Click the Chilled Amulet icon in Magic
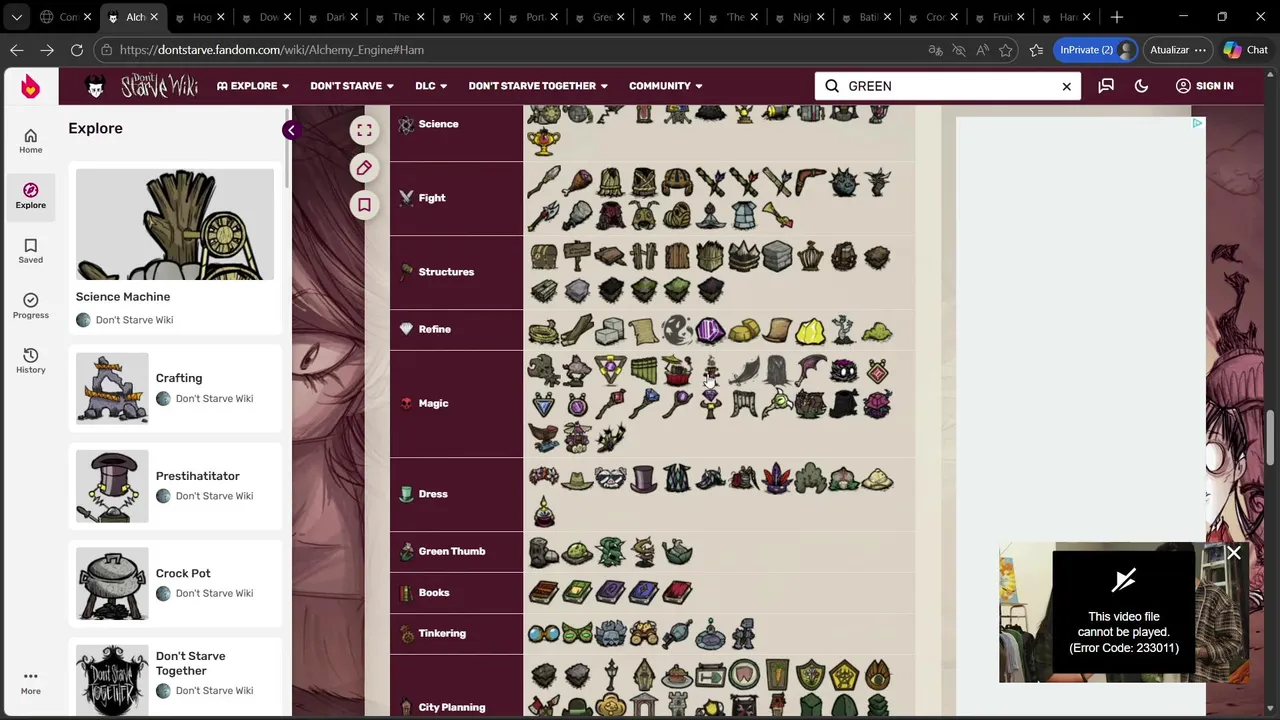 pyautogui.click(x=544, y=404)
